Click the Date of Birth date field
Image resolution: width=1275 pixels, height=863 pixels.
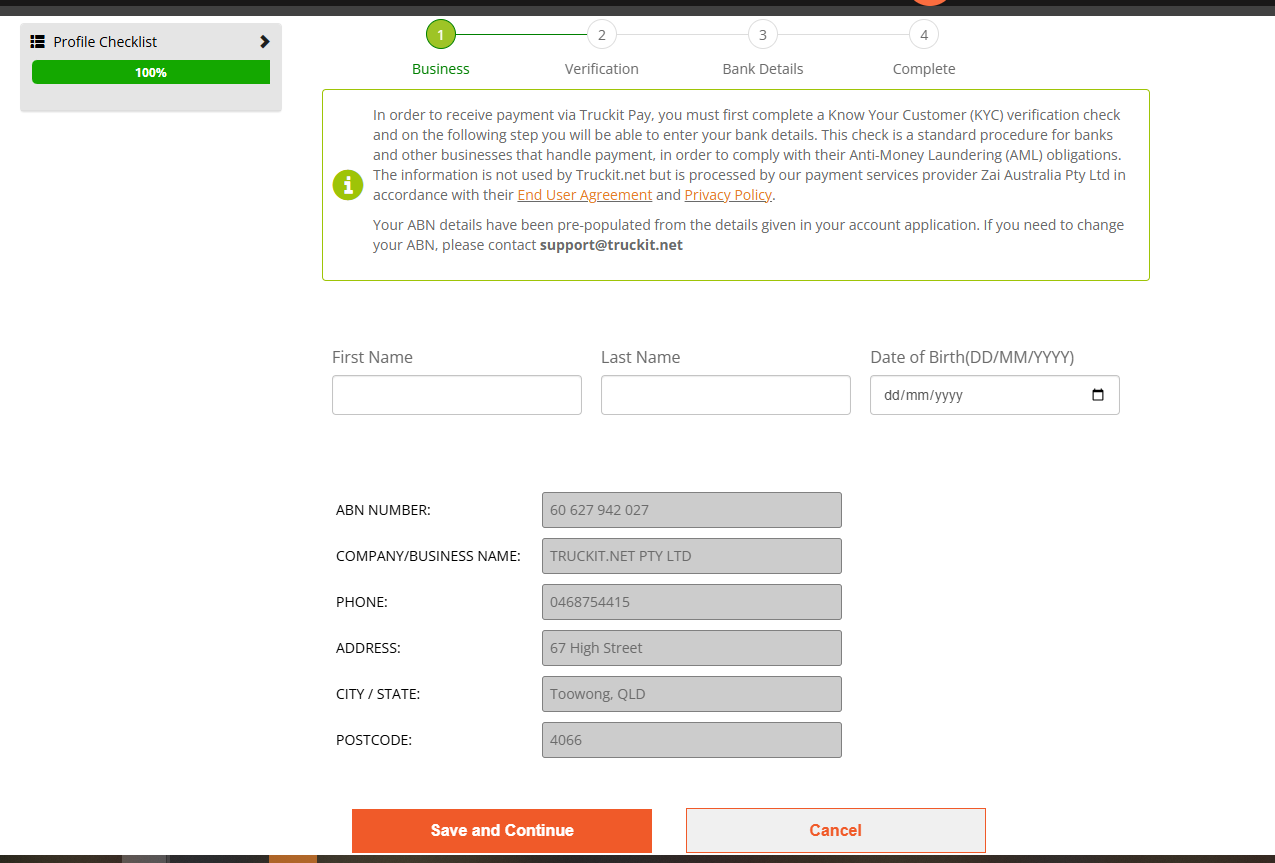coord(995,395)
